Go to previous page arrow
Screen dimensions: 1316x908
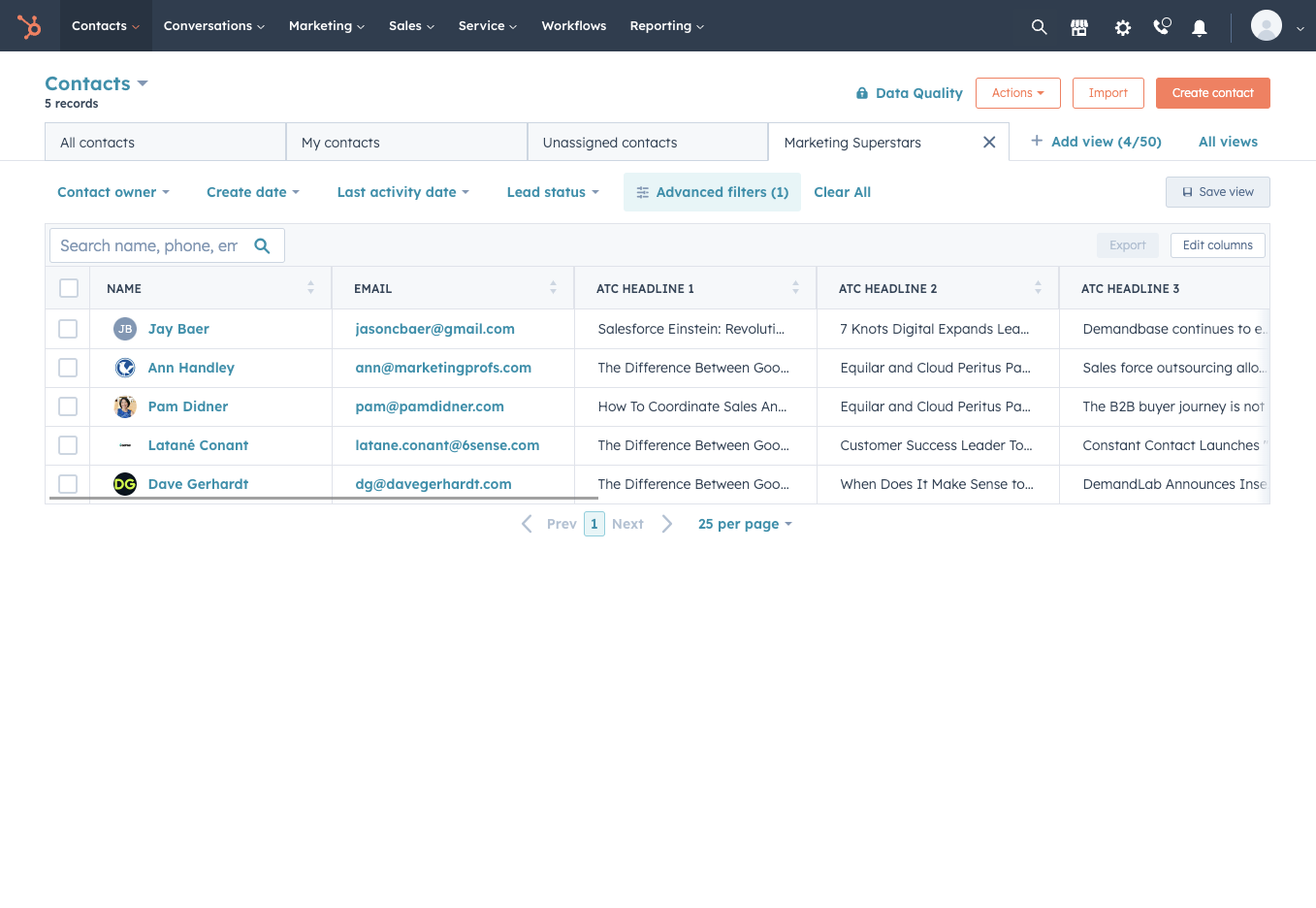point(527,524)
